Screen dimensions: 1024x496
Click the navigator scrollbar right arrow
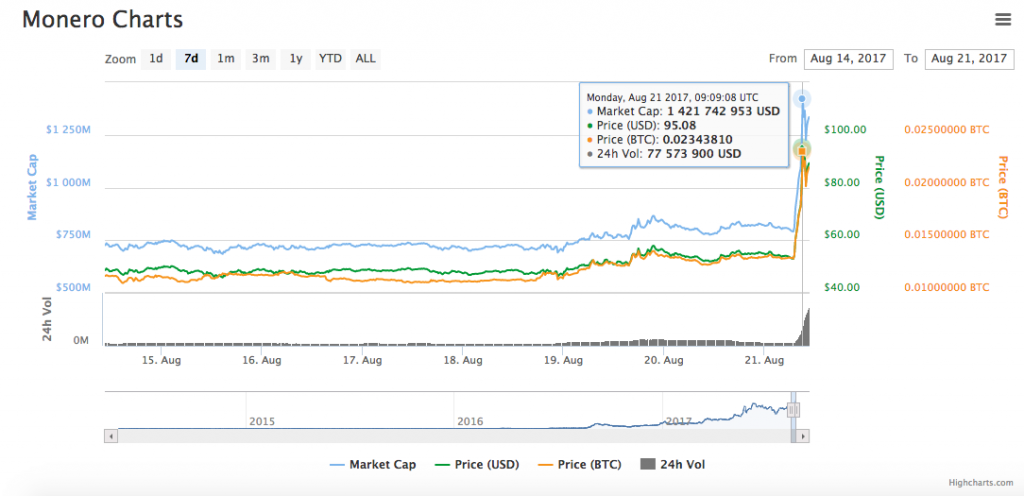pyautogui.click(x=803, y=436)
